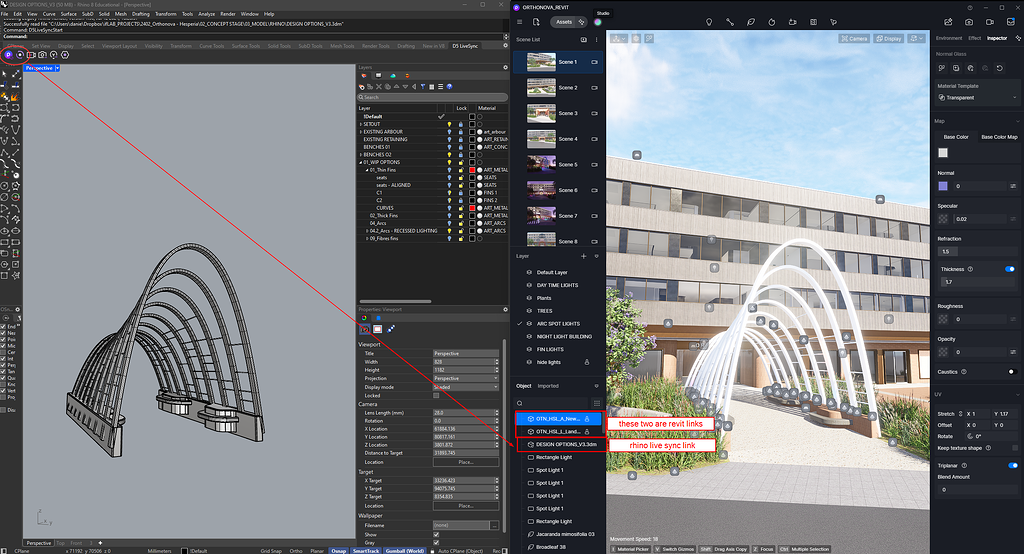Click the D5 video render icon
The image size is (1024, 554).
click(989, 22)
